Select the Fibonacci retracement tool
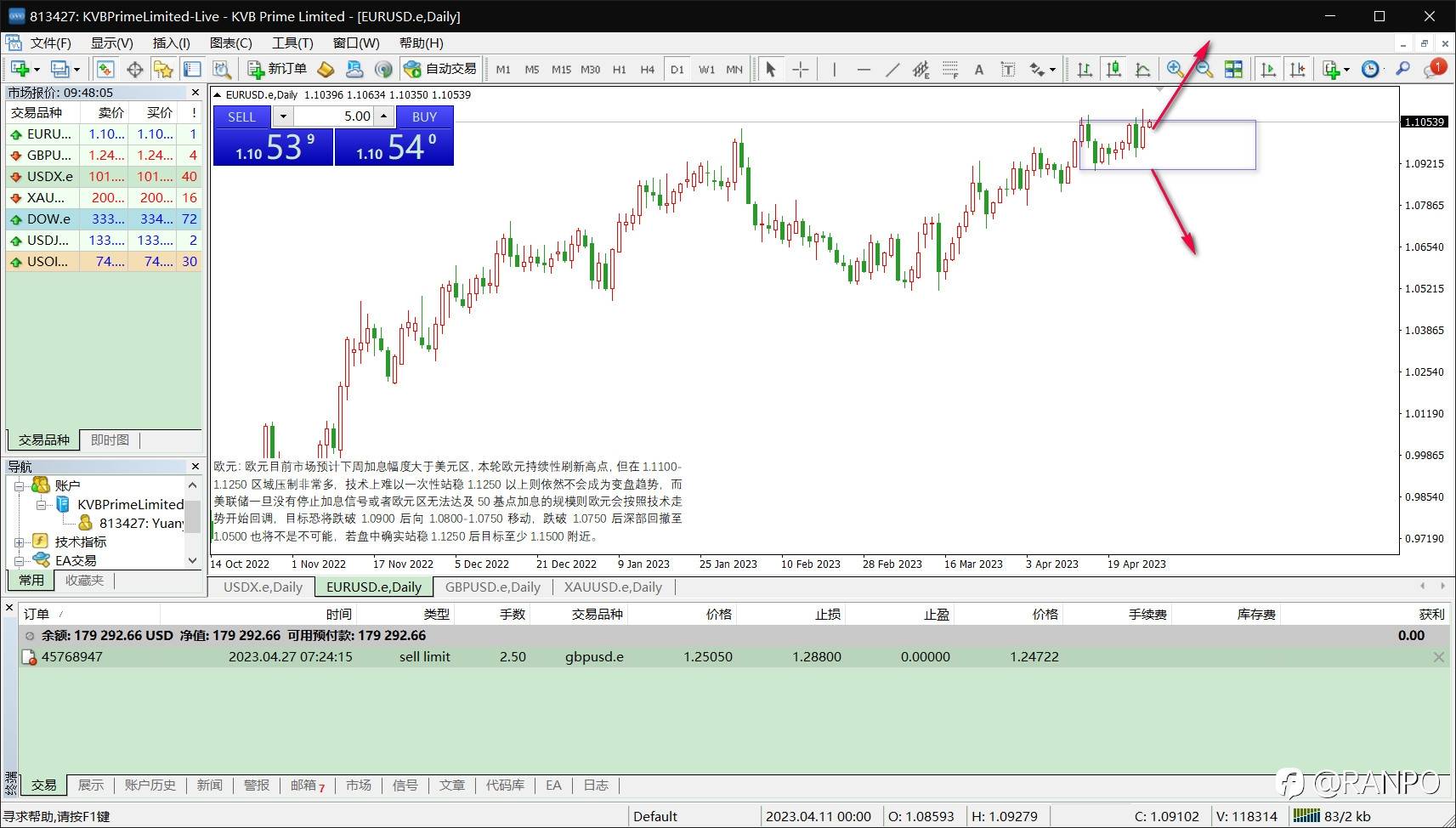Screen dimensions: 1456x828 click(x=950, y=69)
